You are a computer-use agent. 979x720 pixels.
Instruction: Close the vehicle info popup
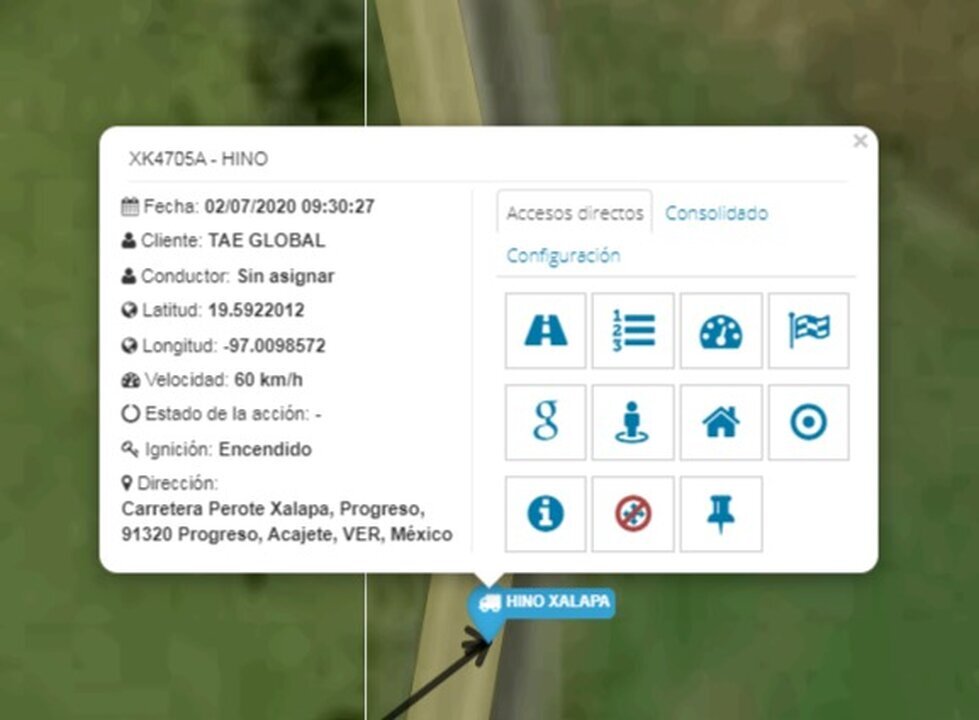[x=860, y=142]
